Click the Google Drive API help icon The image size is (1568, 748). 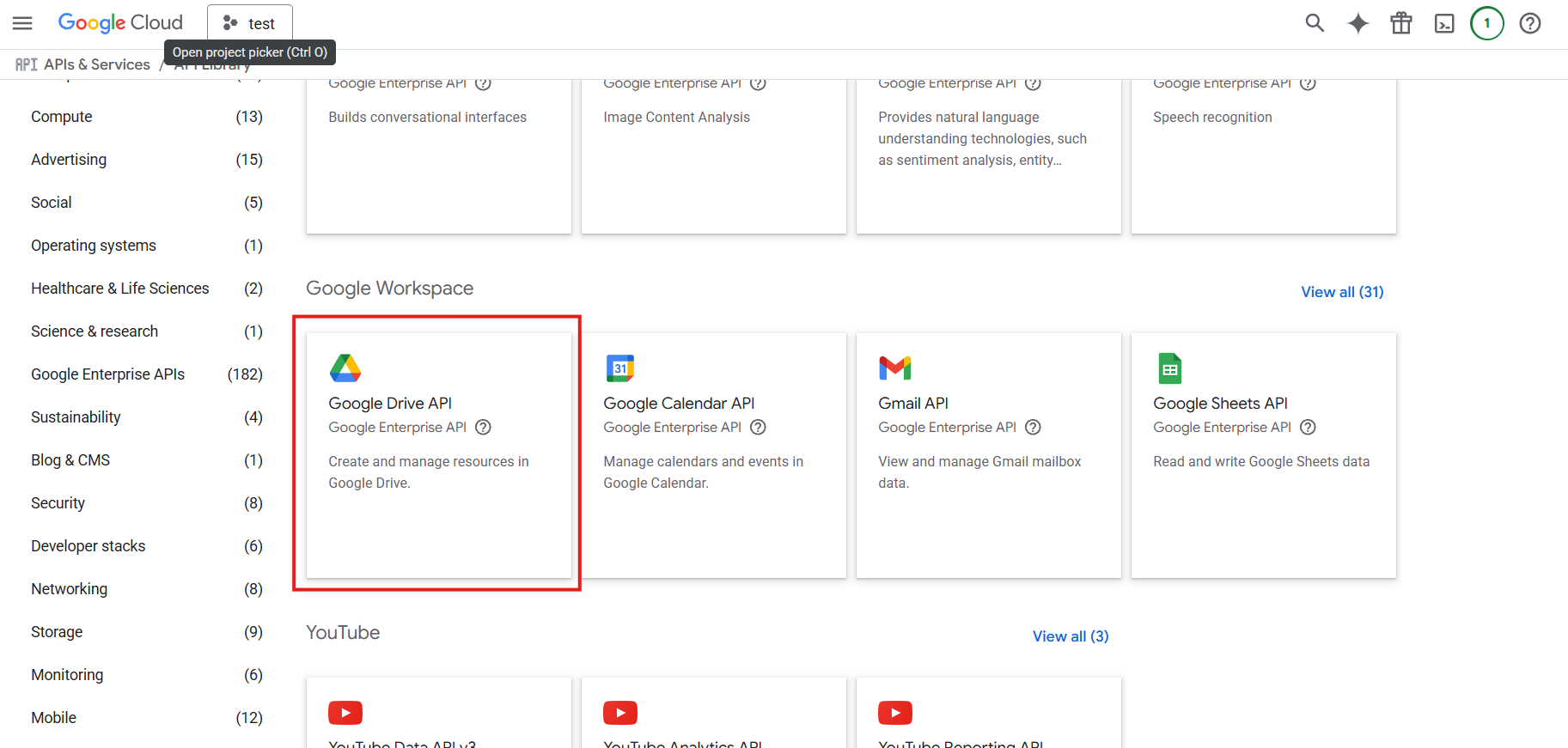[484, 428]
